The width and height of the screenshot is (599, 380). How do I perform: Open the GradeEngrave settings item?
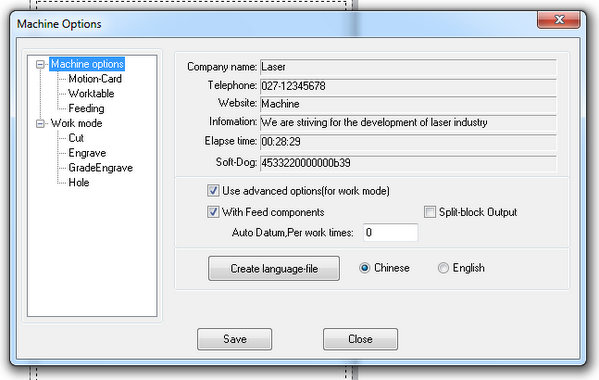pyautogui.click(x=100, y=168)
